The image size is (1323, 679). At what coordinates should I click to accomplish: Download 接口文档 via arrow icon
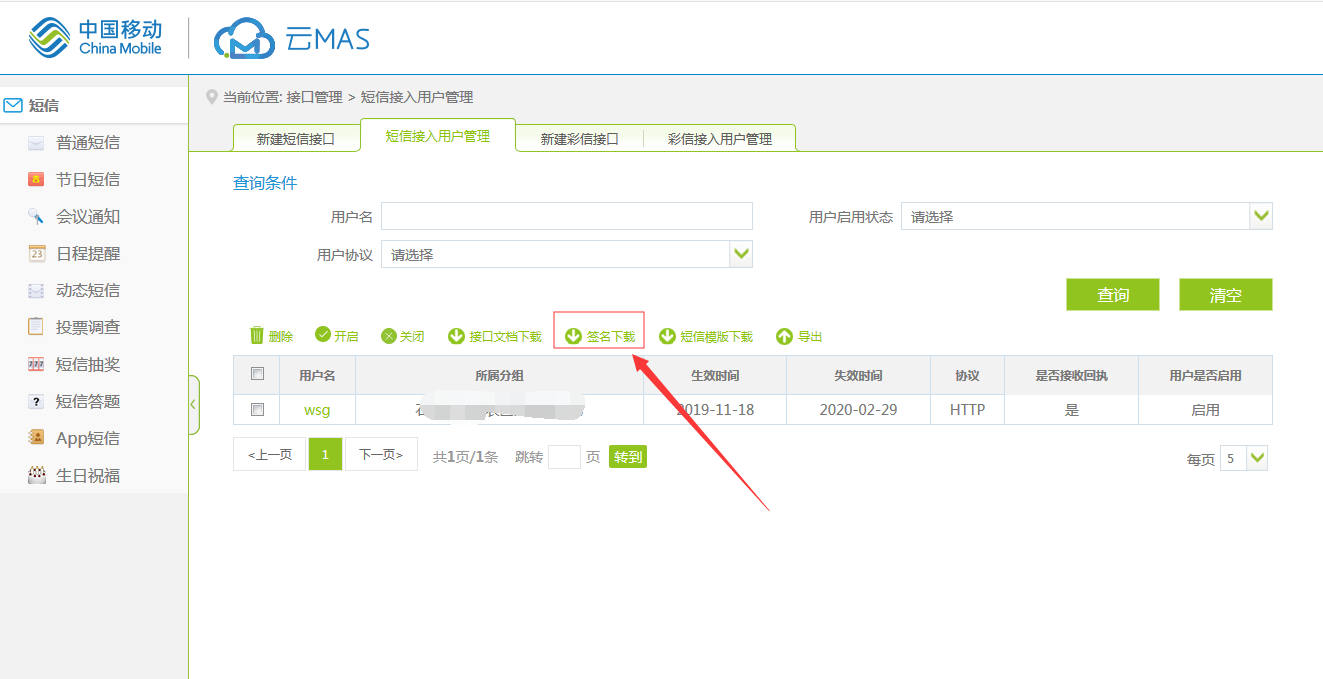click(456, 336)
